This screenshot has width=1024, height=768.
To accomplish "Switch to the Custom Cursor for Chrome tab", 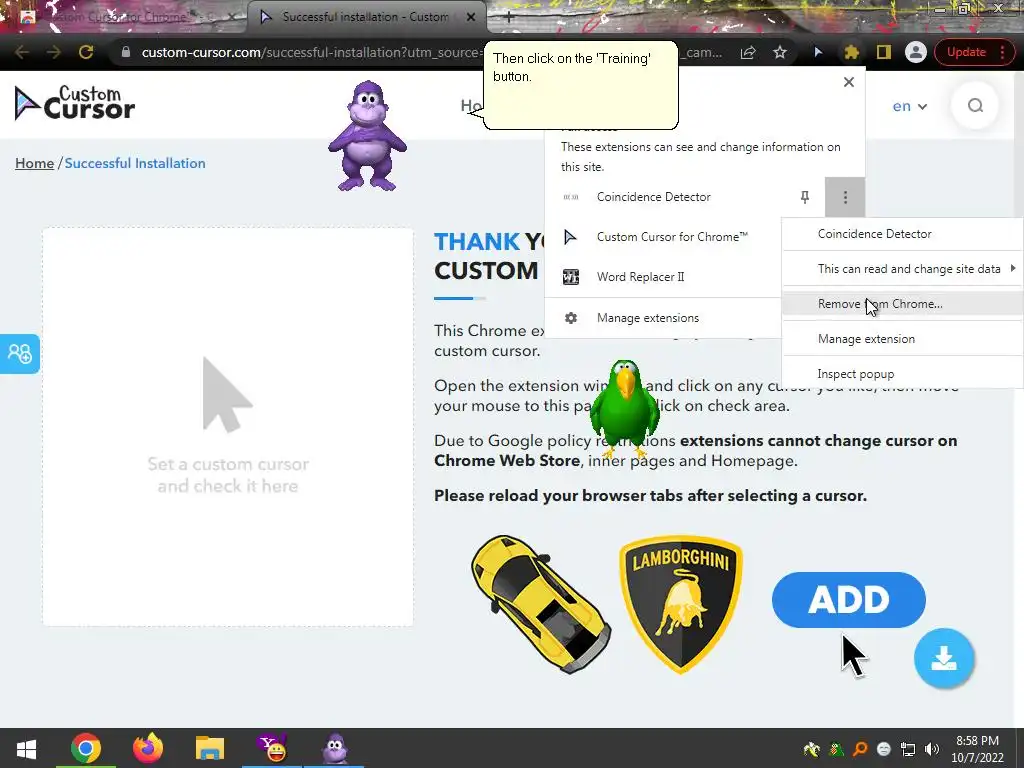I will 124,17.
